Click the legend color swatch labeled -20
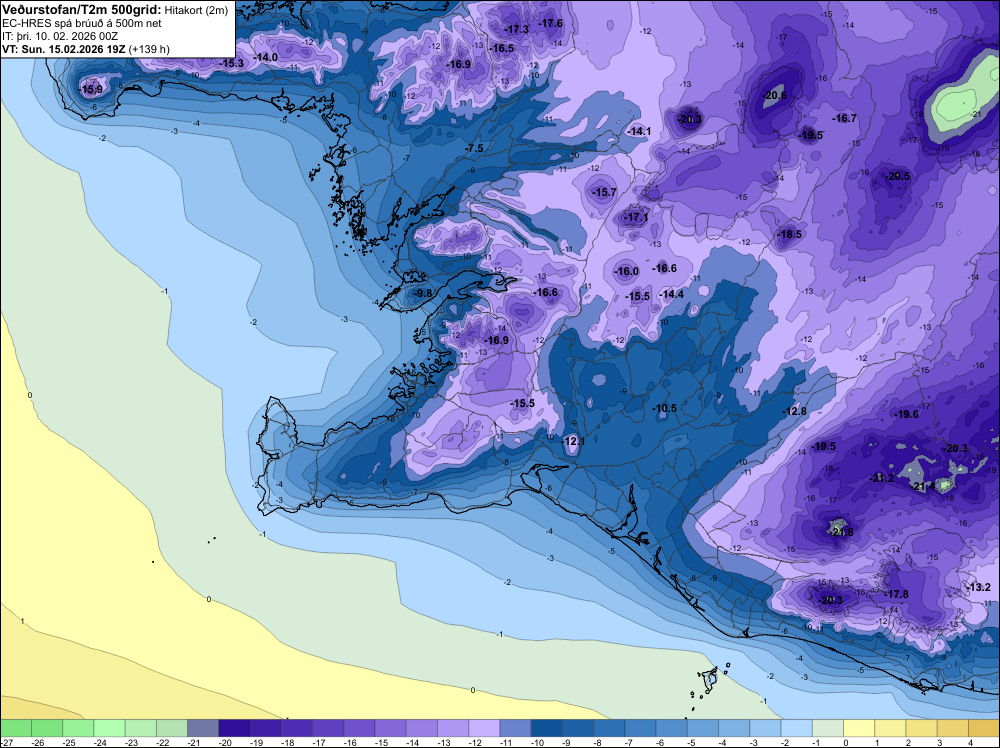The height and width of the screenshot is (748, 1000). pyautogui.click(x=234, y=728)
